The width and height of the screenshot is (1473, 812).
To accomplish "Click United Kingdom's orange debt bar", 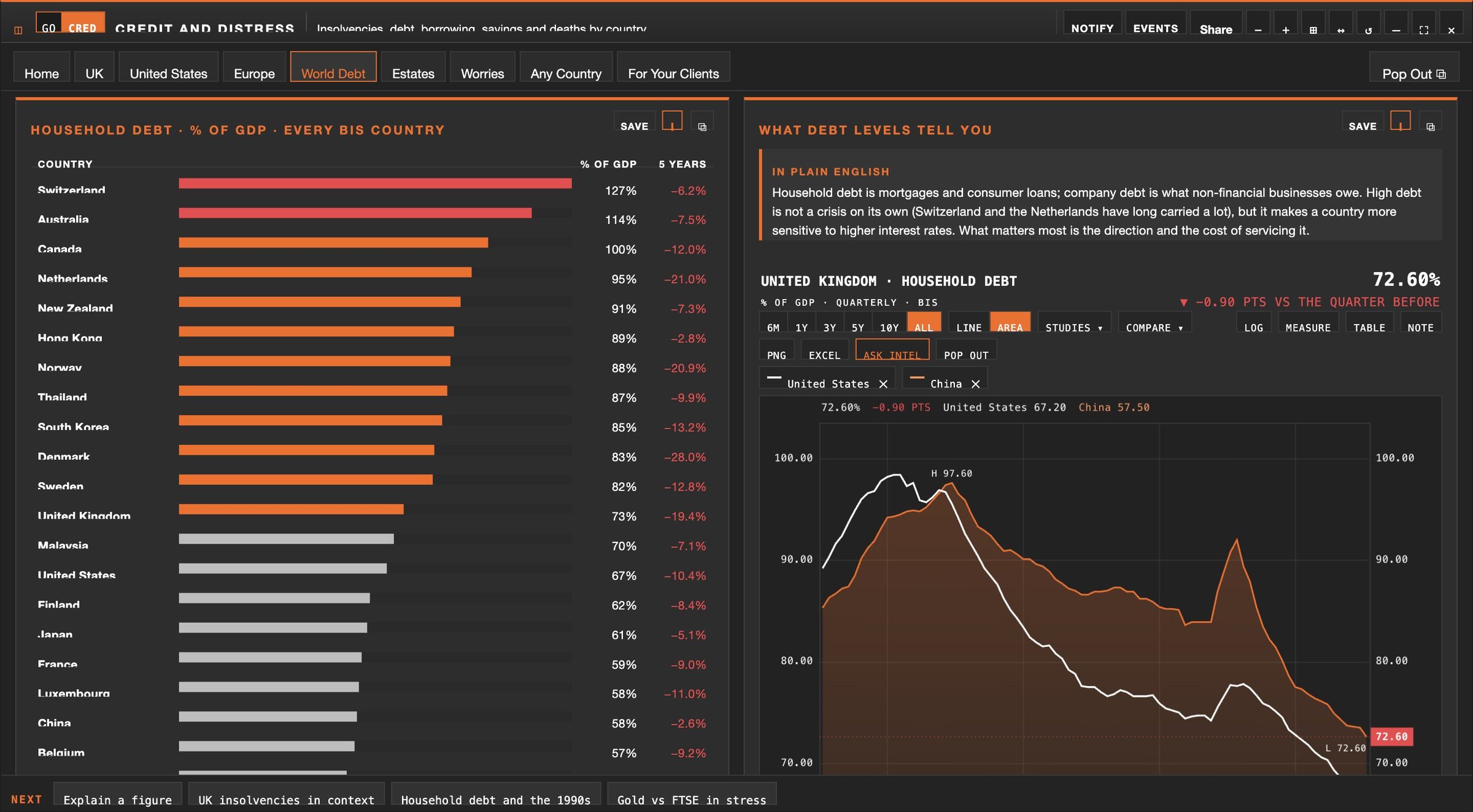I will pyautogui.click(x=291, y=509).
